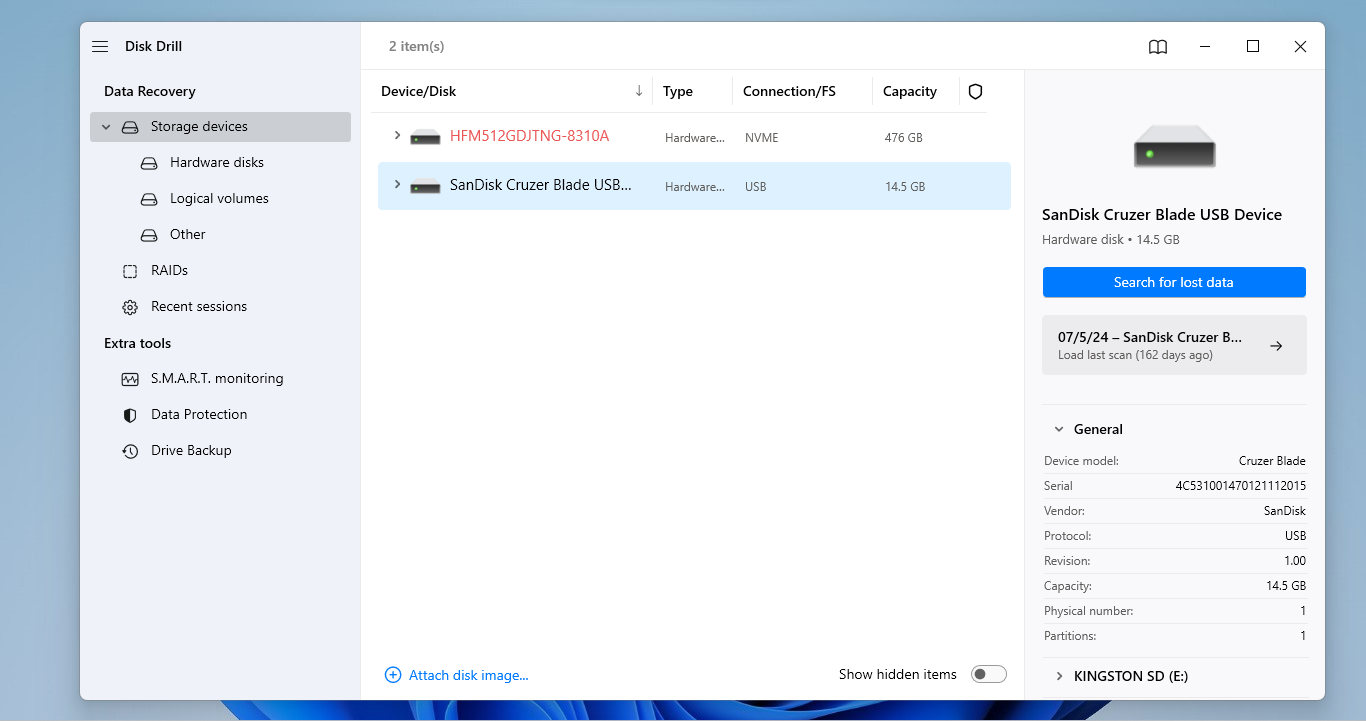Open Data Protection tool
Viewport: 1366px width, 721px height.
[x=199, y=415]
